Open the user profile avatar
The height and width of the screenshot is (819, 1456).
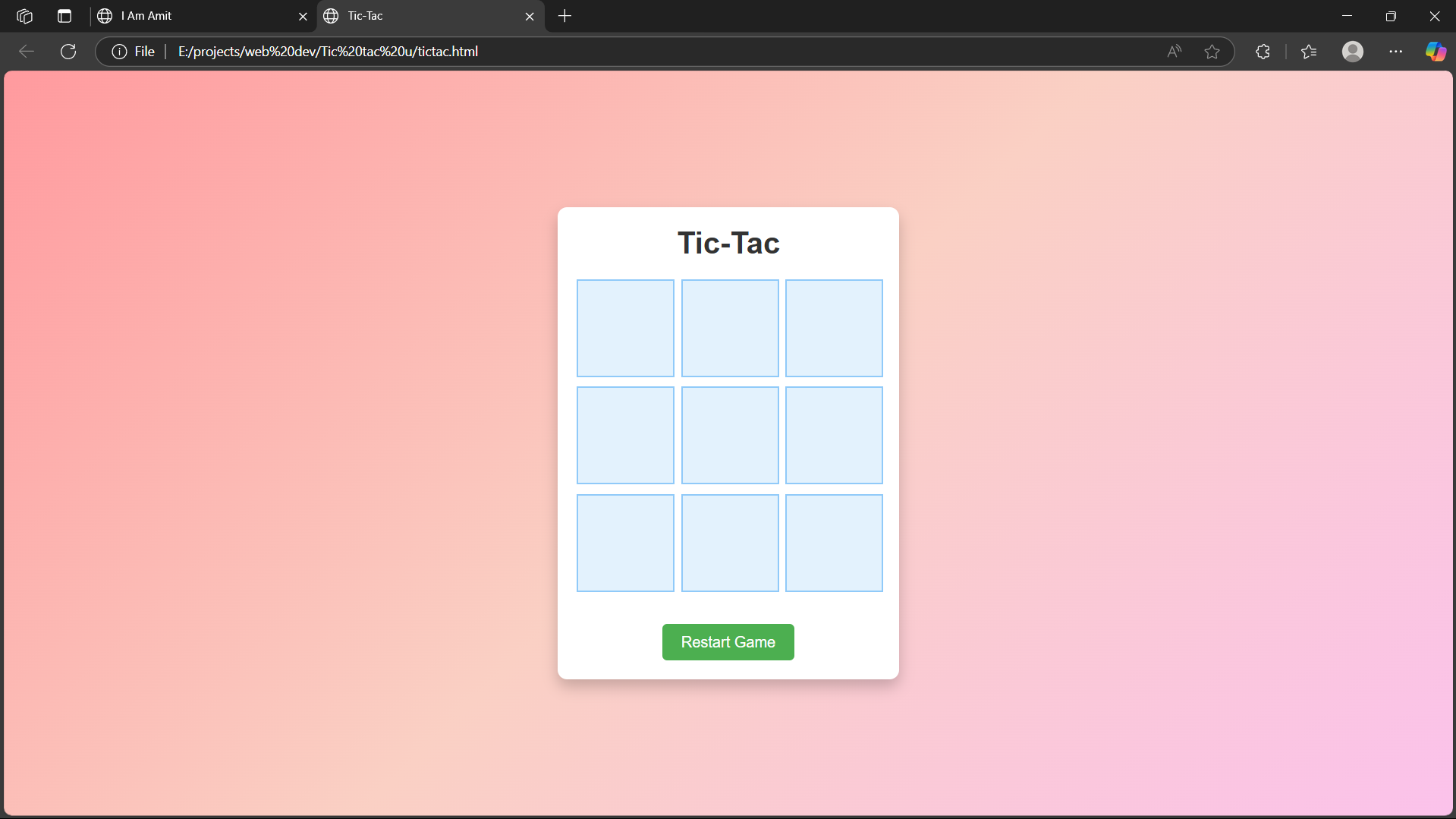click(1352, 52)
